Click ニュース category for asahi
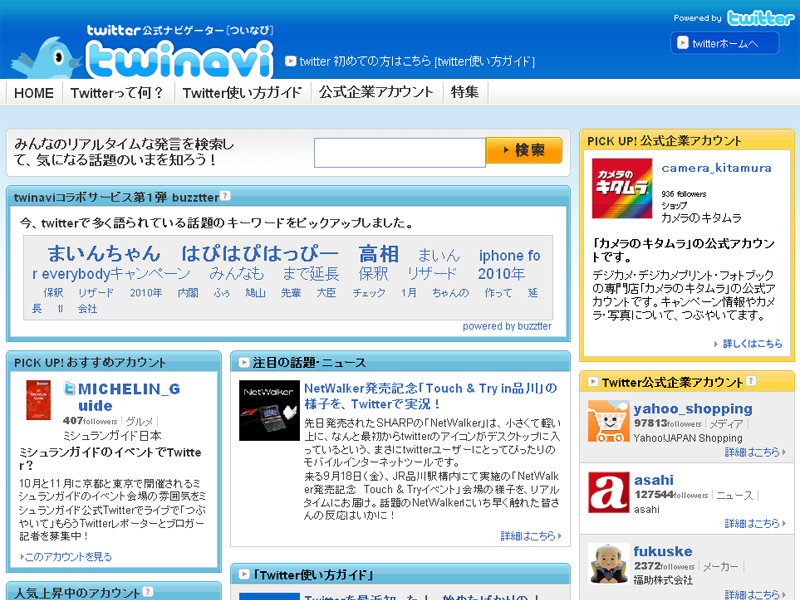This screenshot has height=600, width=800. click(735, 495)
